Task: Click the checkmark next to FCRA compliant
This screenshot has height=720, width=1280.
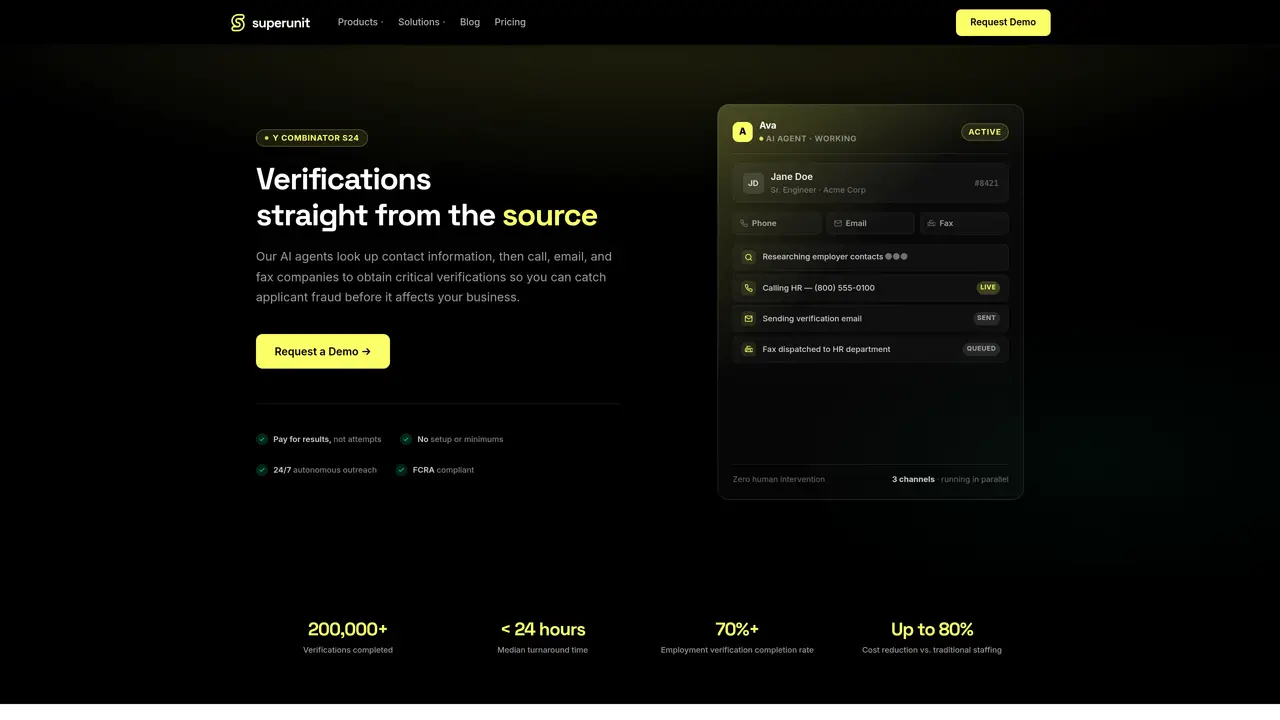Action: tap(402, 470)
